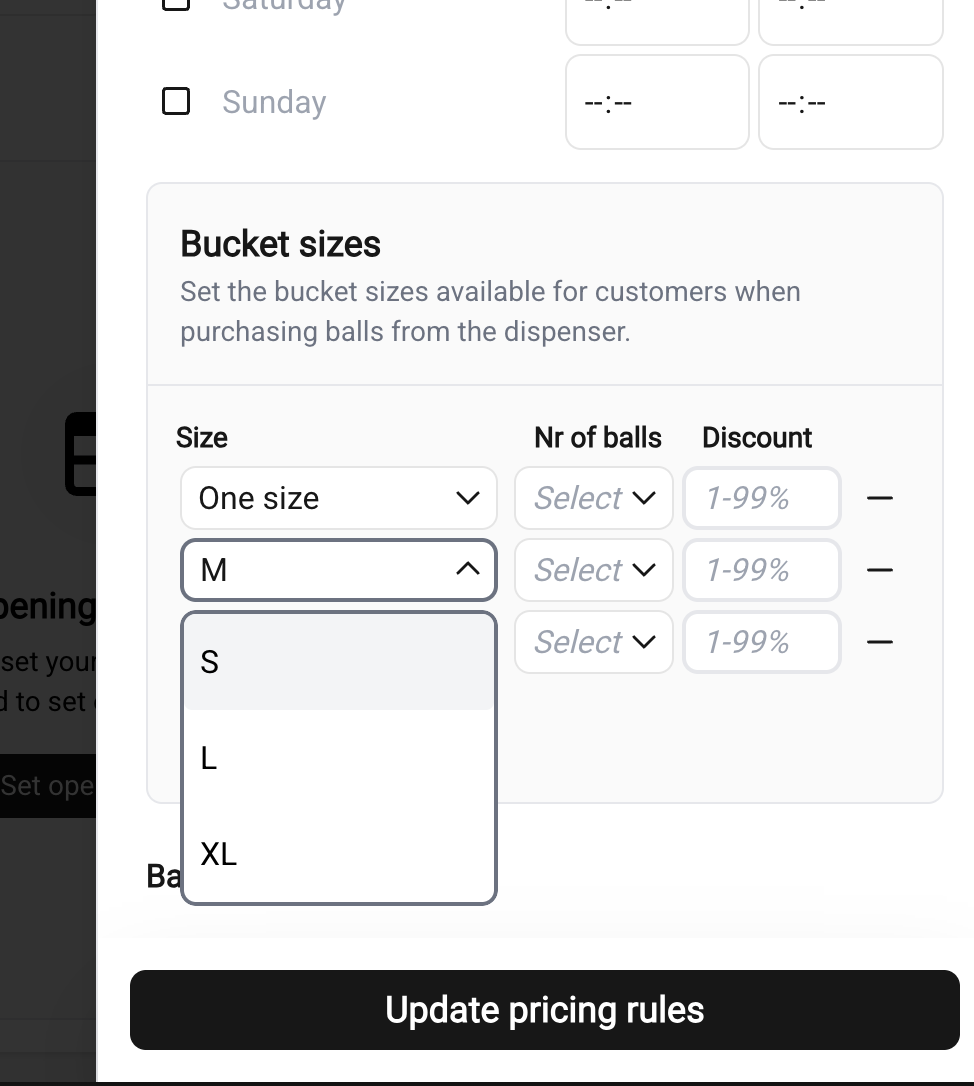The height and width of the screenshot is (1086, 974).
Task: Open the One size dropdown
Action: tap(339, 498)
